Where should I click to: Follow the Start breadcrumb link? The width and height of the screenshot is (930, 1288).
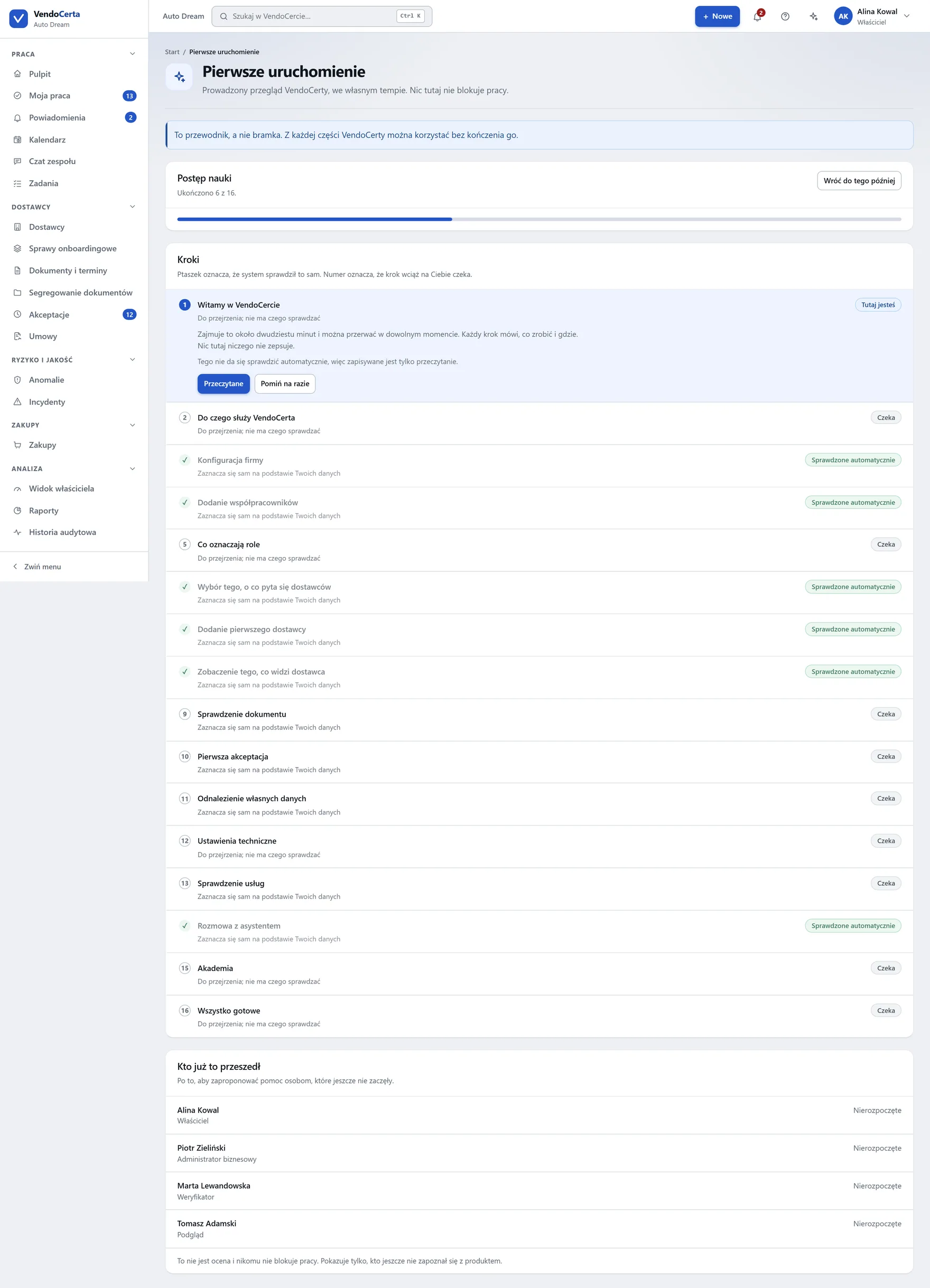[172, 52]
